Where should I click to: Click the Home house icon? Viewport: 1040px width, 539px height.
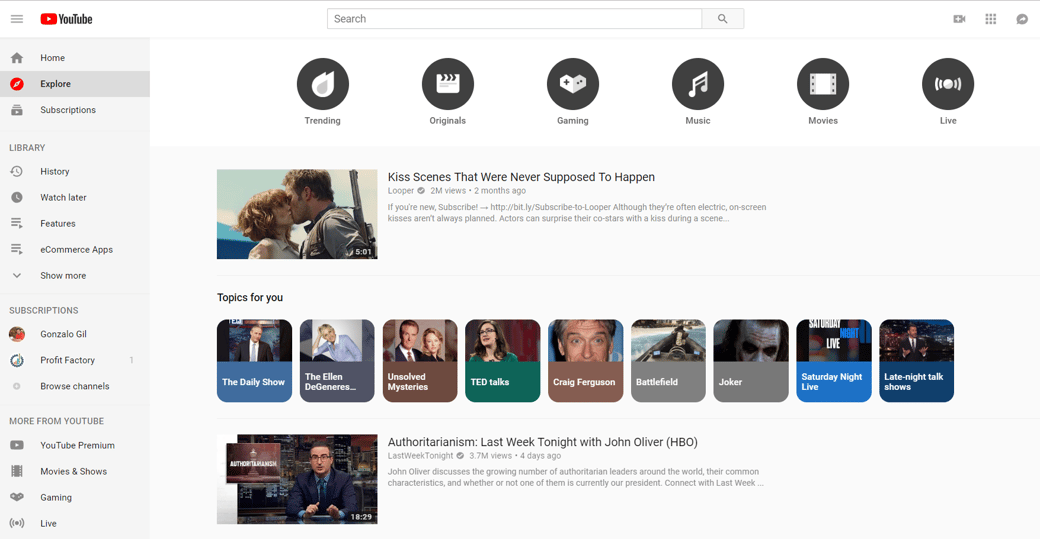pos(17,58)
